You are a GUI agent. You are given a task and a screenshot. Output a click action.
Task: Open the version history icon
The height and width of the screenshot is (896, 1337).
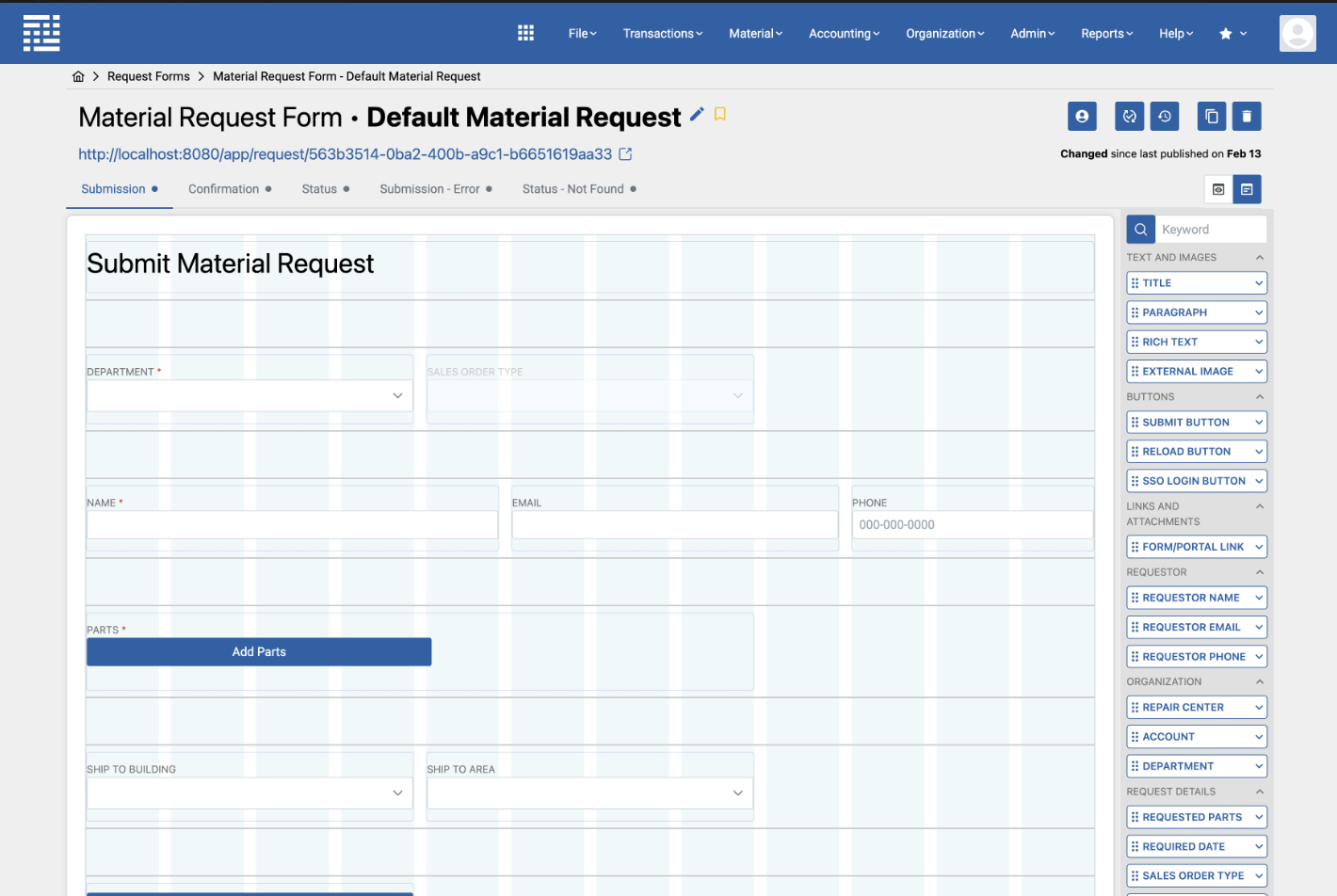[x=1165, y=116]
